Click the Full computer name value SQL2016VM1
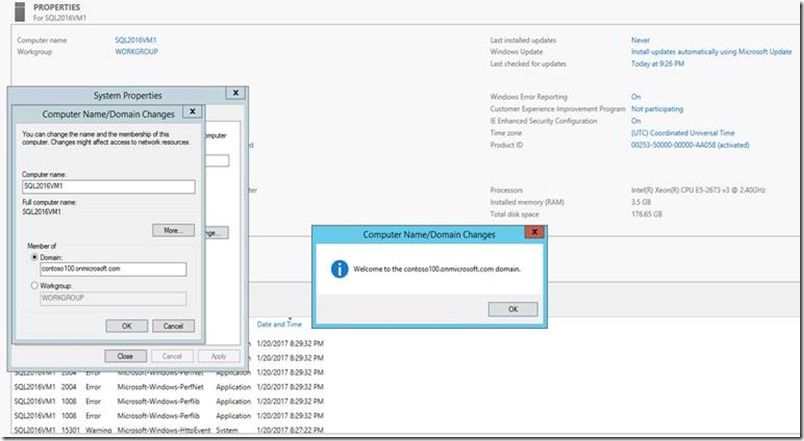804x441 pixels. coord(42,211)
